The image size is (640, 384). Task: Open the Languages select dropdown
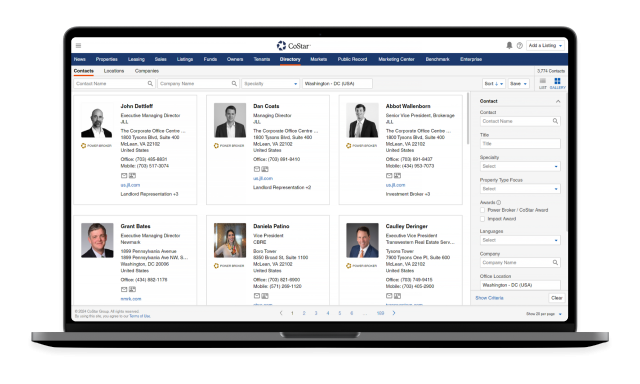(520, 240)
